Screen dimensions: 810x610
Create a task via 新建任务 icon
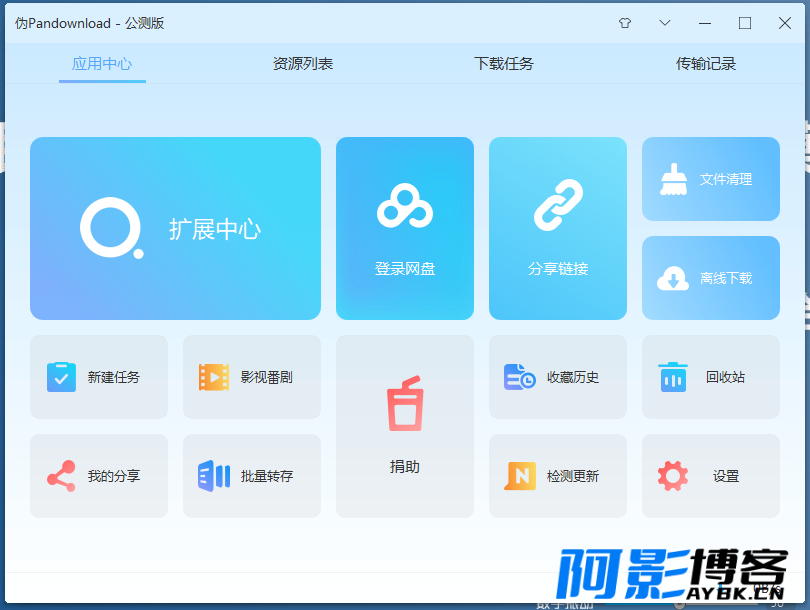(61, 377)
